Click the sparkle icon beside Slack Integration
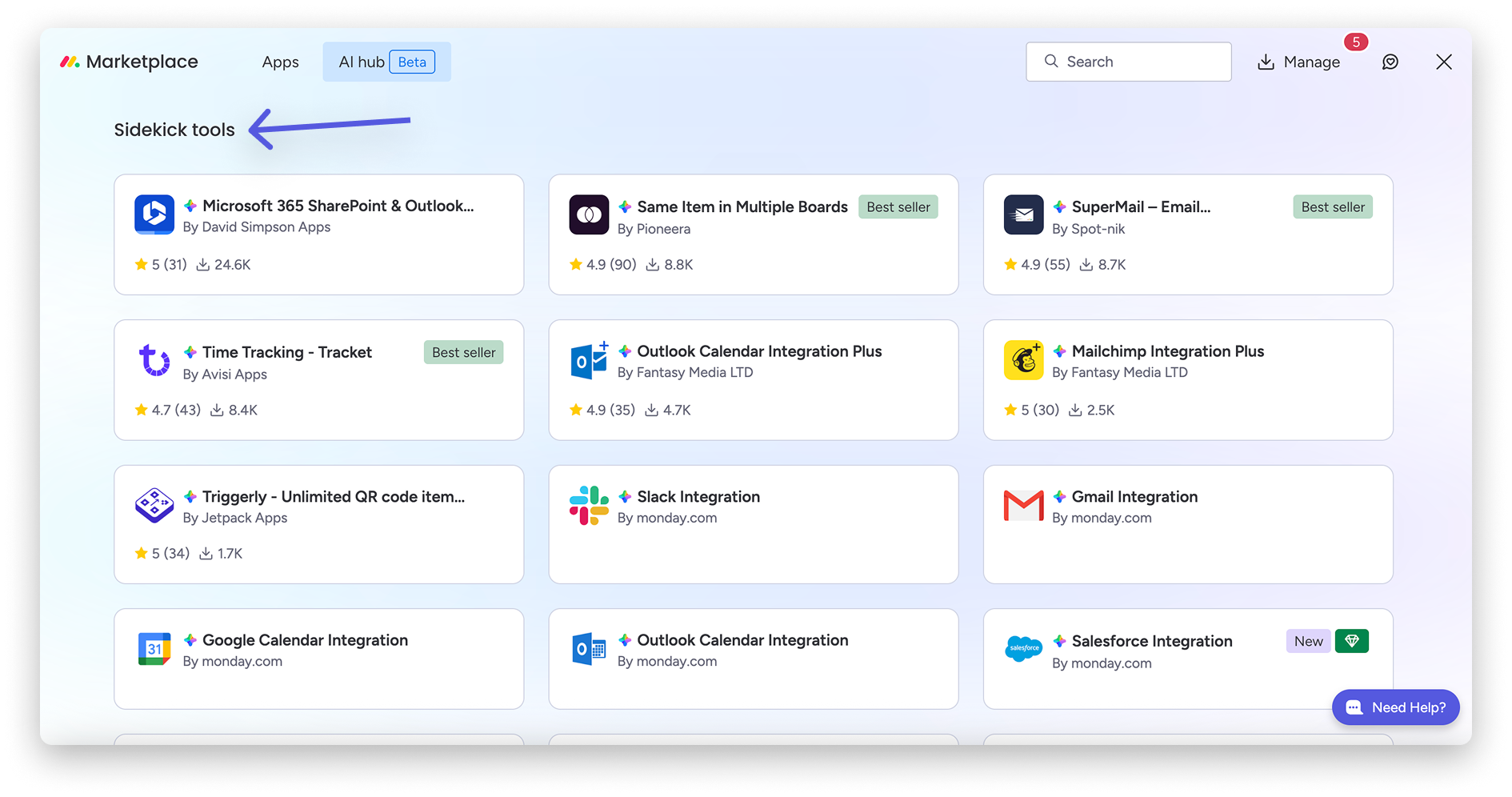 pyautogui.click(x=625, y=496)
